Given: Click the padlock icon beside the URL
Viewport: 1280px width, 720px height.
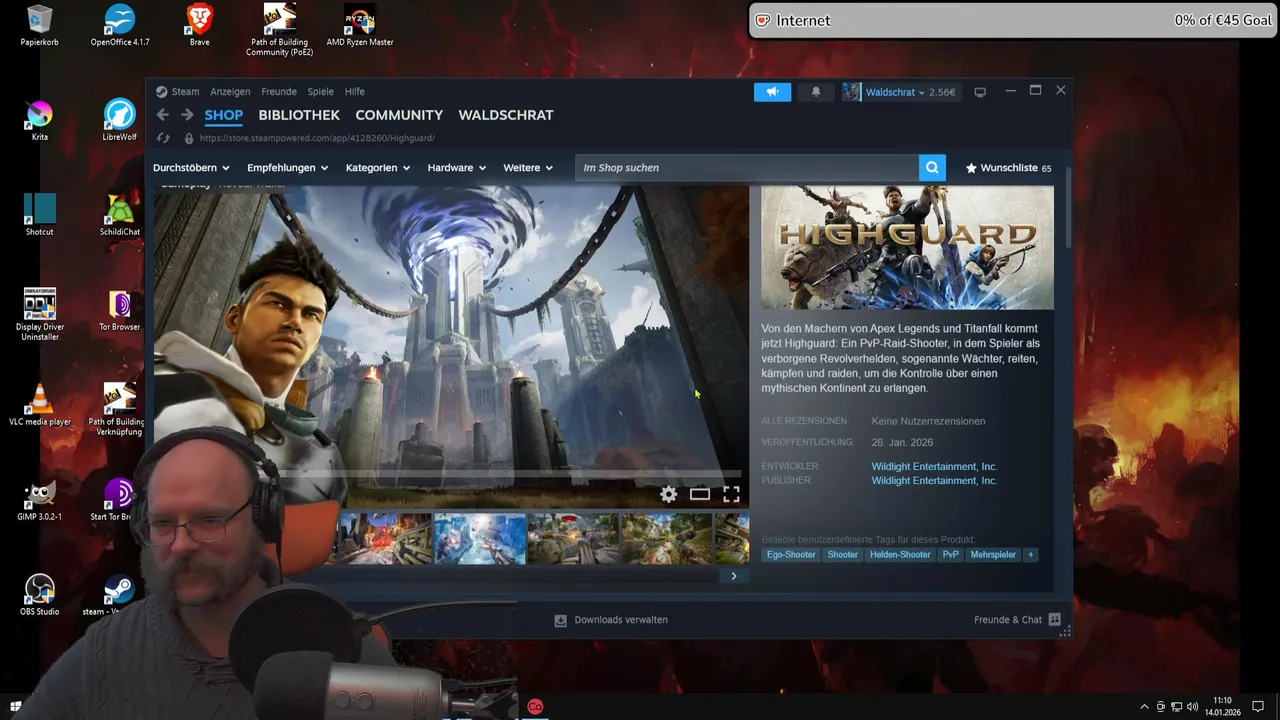Looking at the screenshot, I should click(x=189, y=138).
